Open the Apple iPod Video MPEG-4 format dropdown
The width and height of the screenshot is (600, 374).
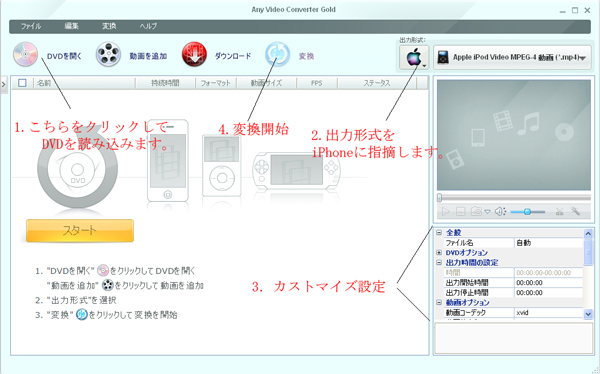(512, 57)
